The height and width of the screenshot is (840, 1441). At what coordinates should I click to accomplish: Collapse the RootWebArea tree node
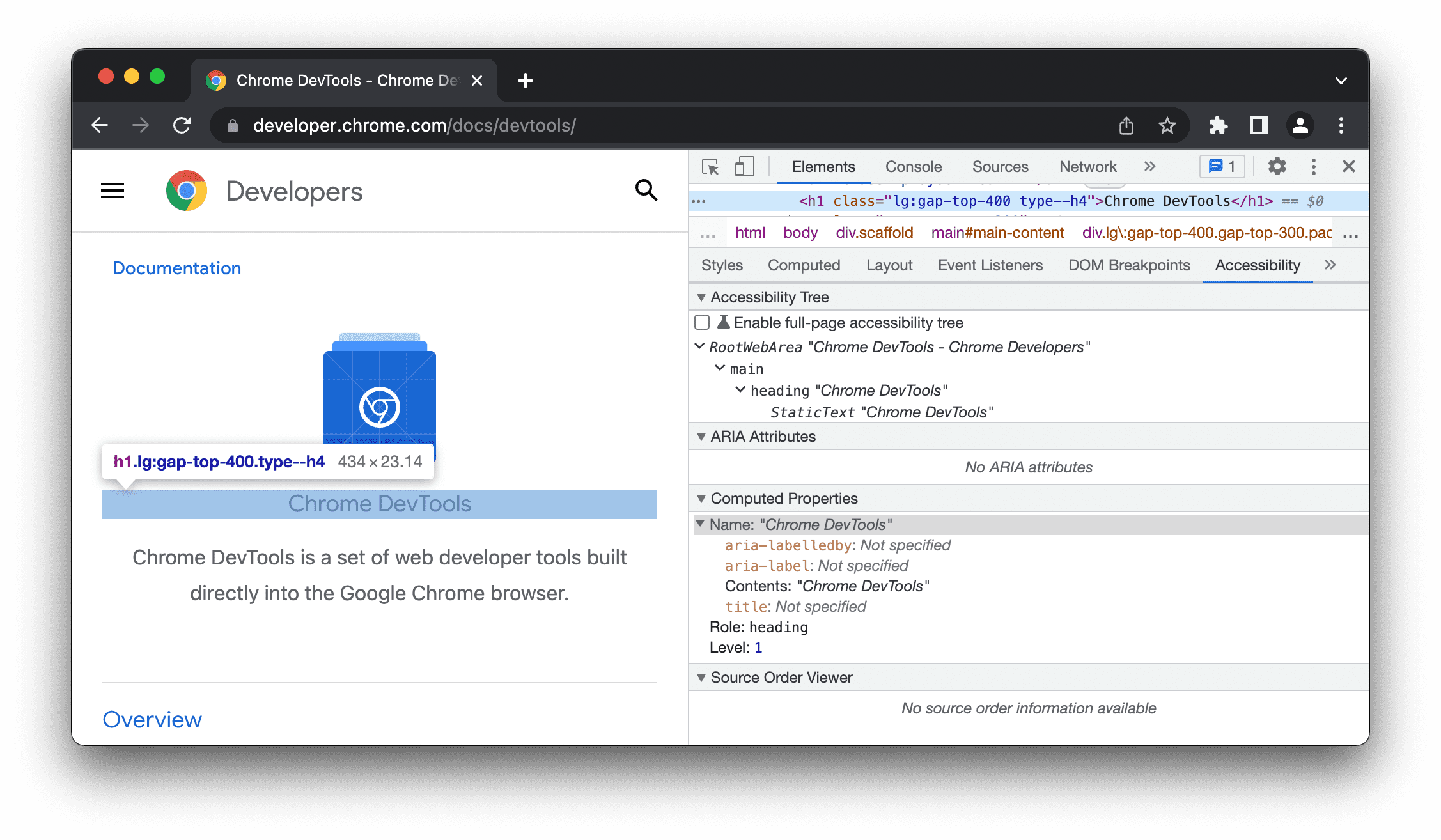click(702, 346)
